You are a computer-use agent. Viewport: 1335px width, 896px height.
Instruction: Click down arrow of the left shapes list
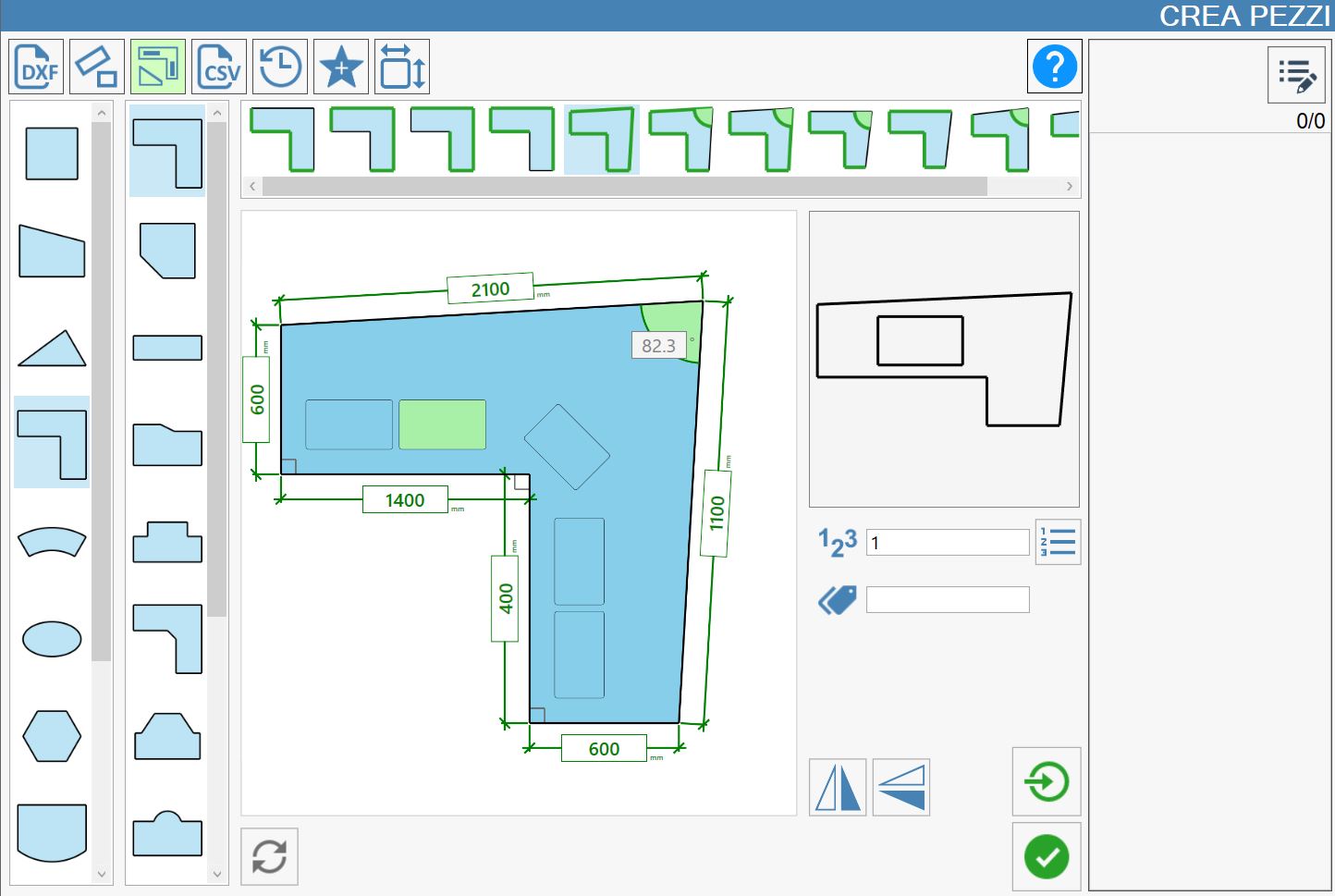pos(102,874)
